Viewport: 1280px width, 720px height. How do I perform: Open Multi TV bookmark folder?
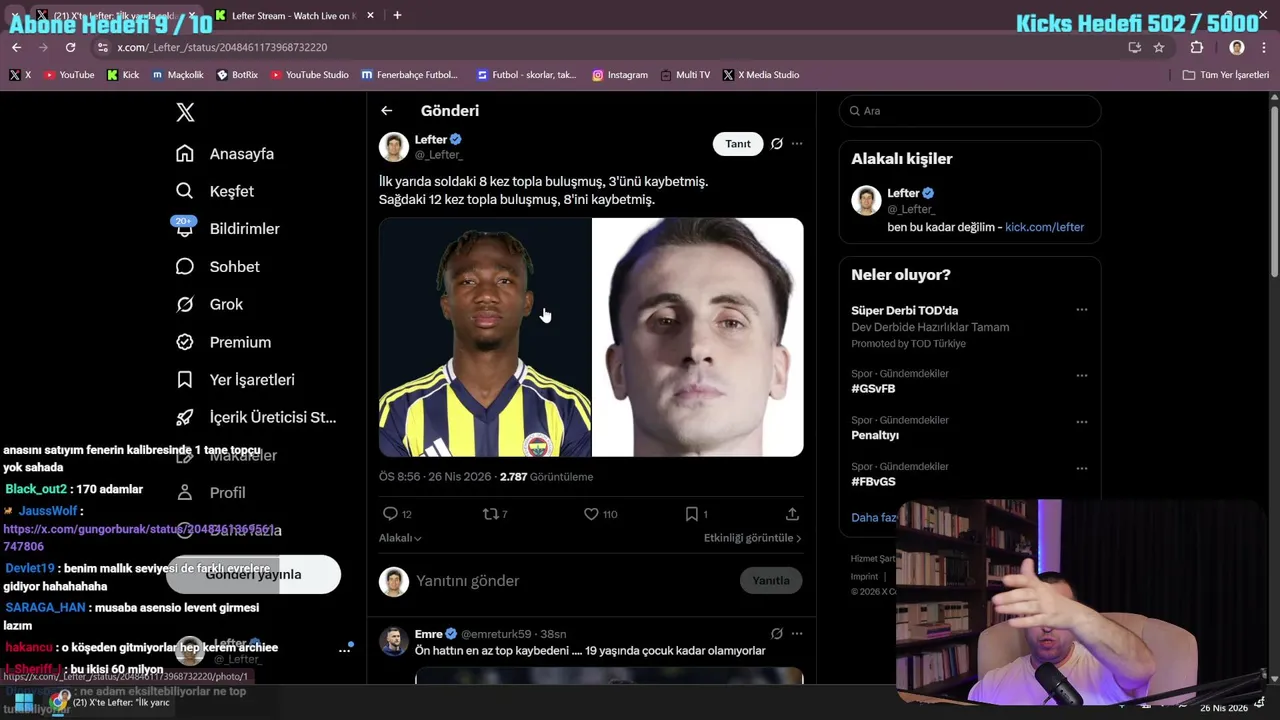pyautogui.click(x=685, y=75)
